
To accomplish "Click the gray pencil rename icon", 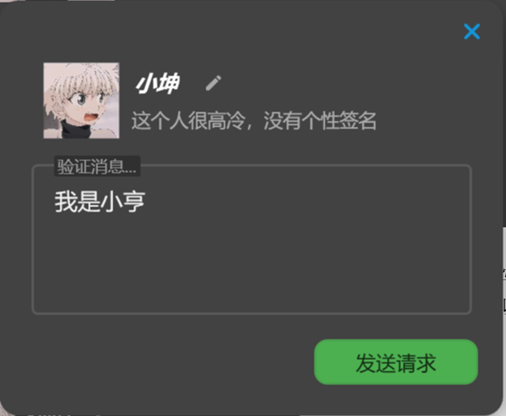I will tap(213, 83).
